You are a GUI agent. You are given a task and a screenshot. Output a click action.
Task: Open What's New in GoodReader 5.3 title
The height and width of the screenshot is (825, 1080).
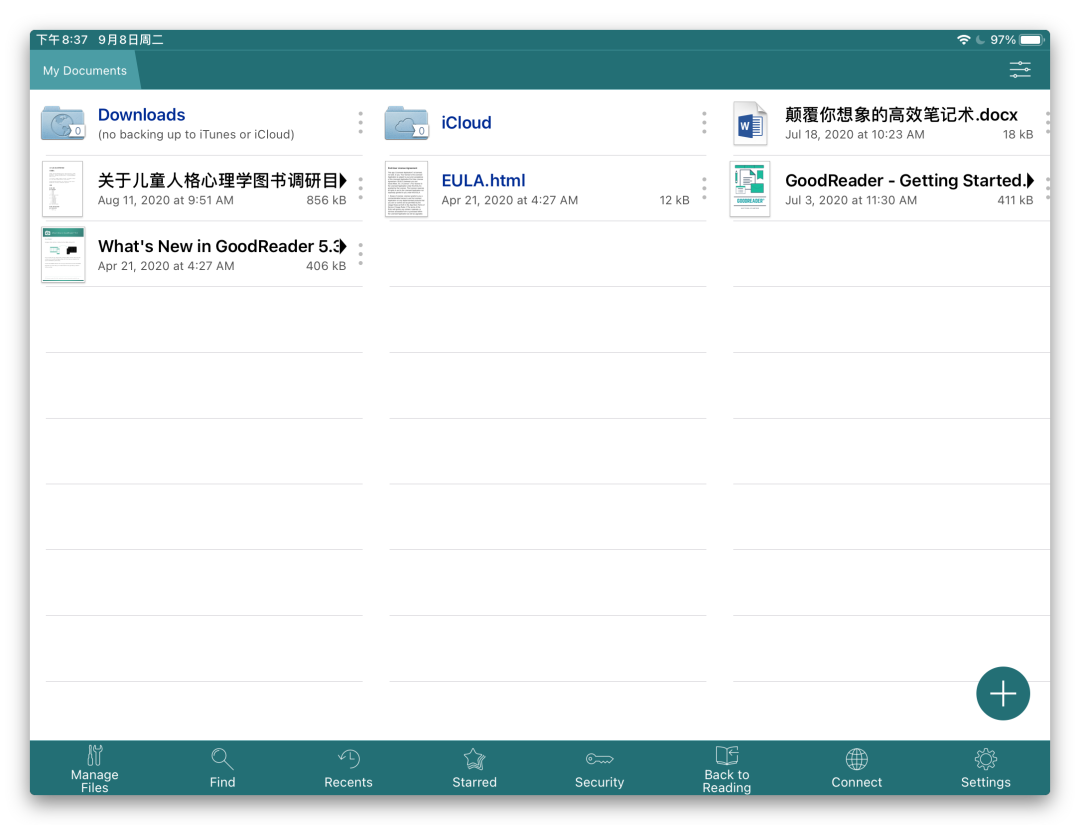221,246
